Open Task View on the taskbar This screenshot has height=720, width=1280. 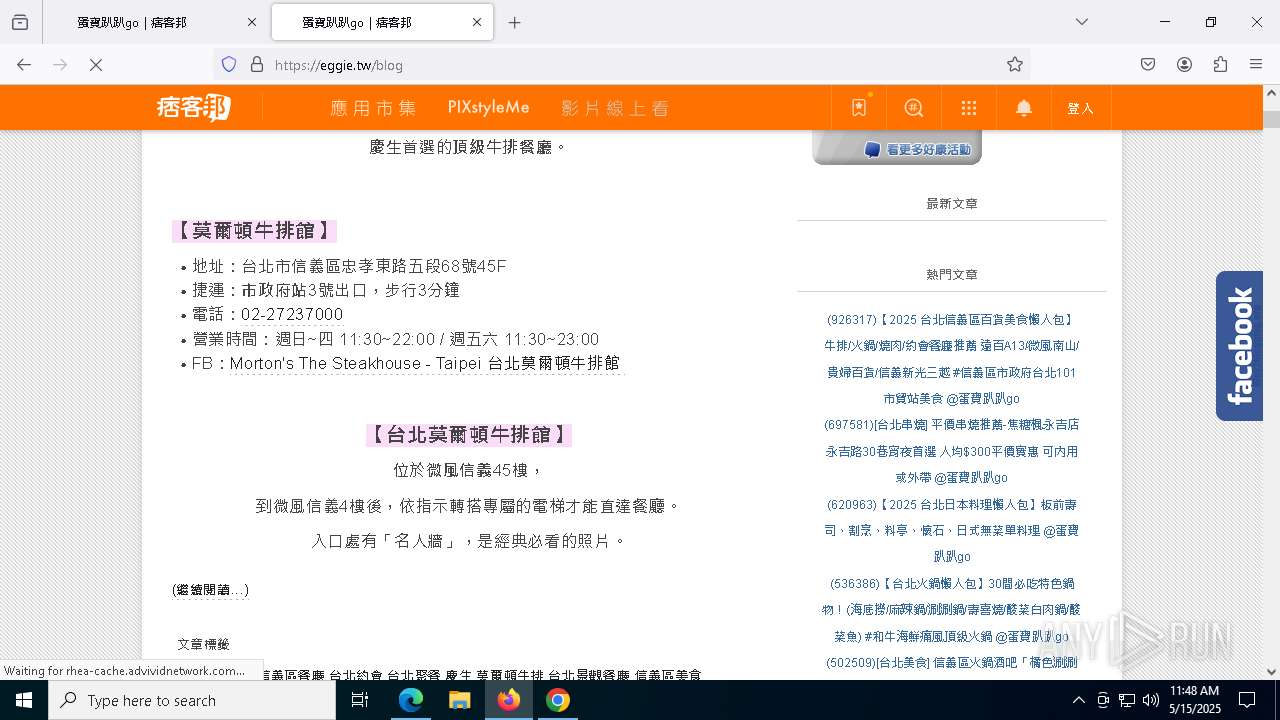pos(360,700)
